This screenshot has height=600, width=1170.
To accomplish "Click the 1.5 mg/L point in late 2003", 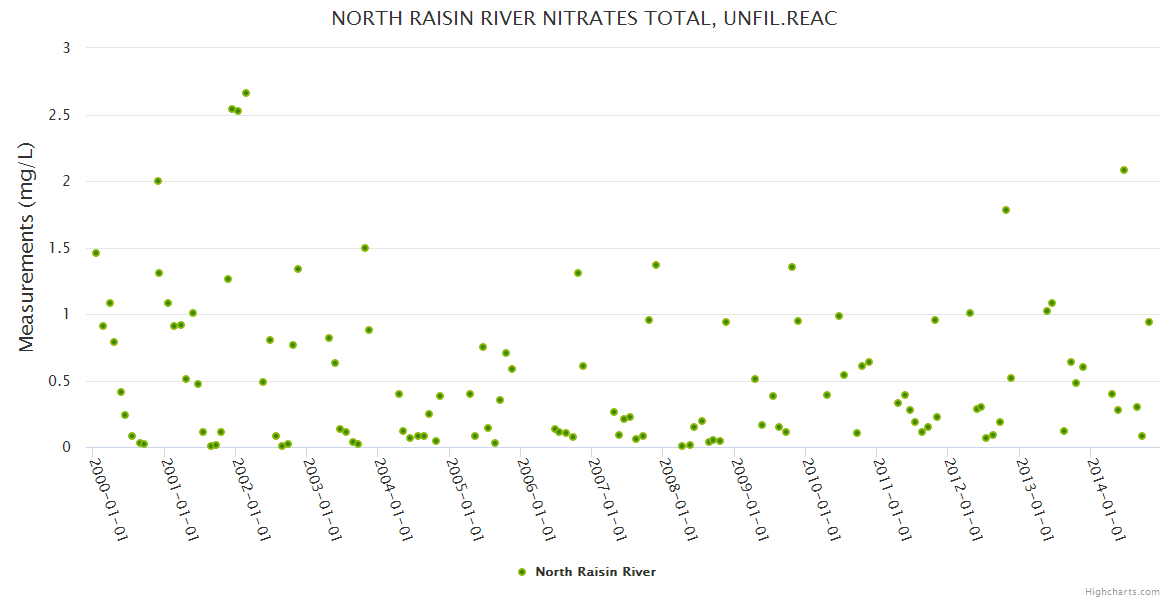I will 365,248.
